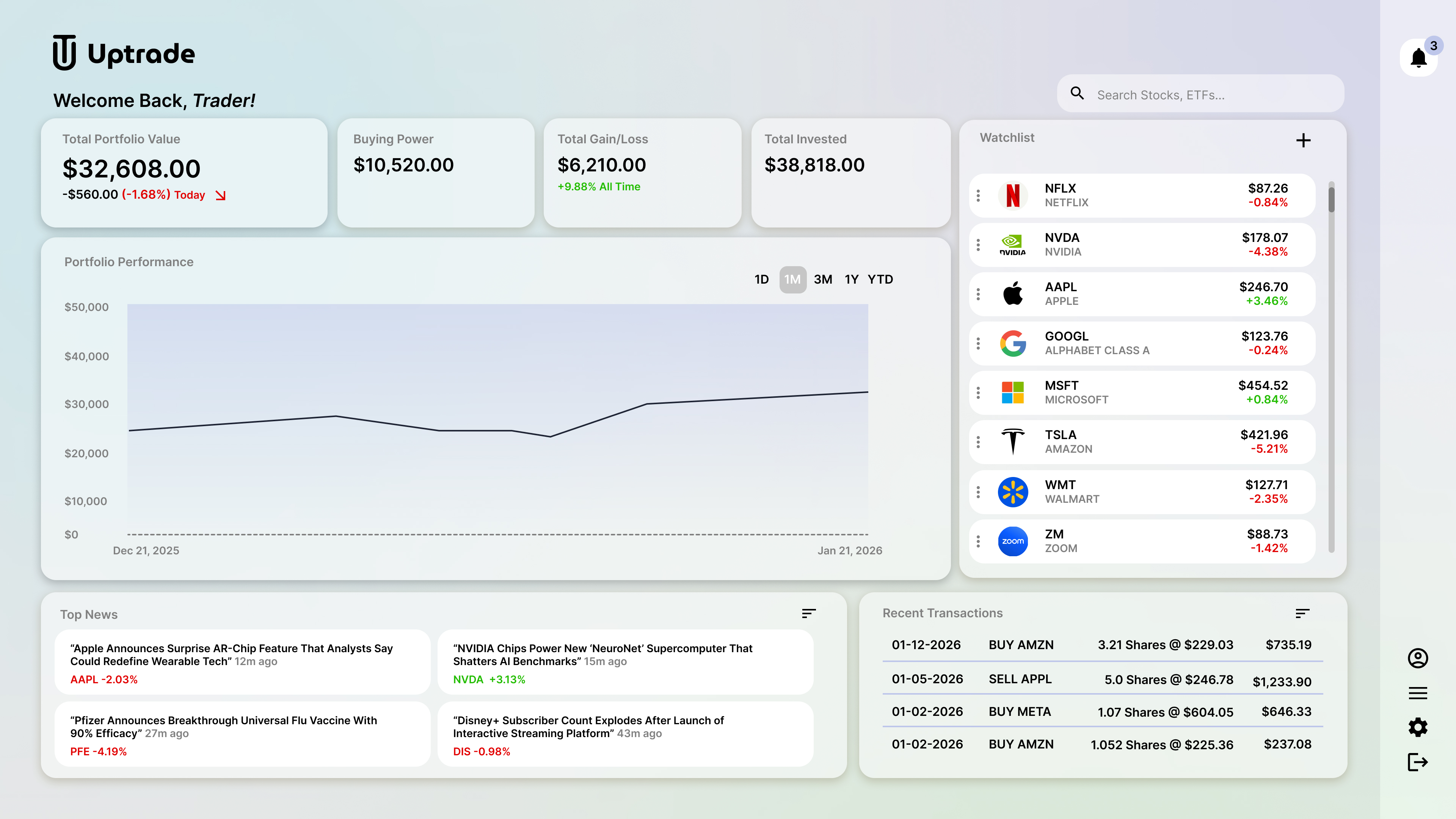Open the NVDA row options menu dots
1456x819 pixels.
(978, 245)
